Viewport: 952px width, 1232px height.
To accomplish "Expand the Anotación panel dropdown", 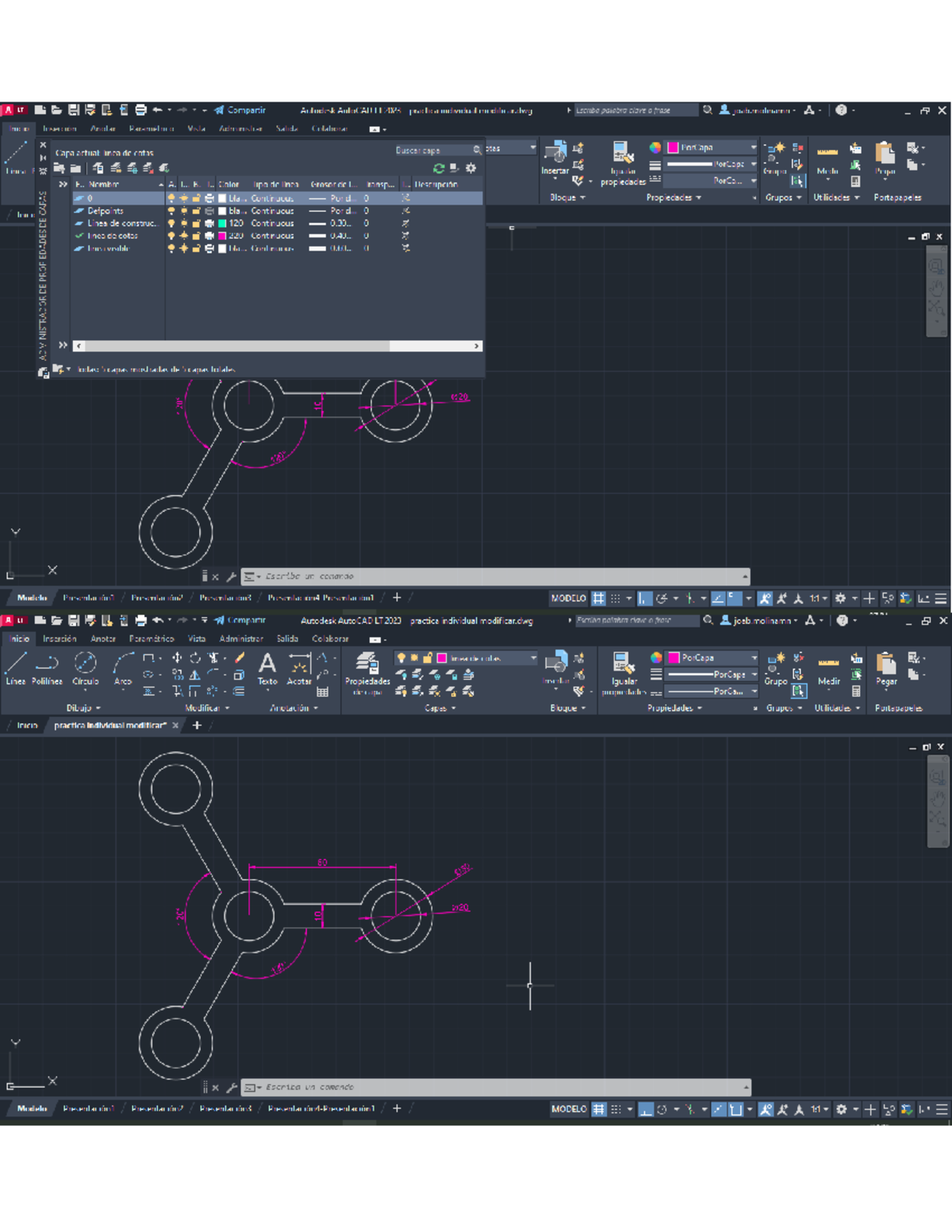I will click(294, 708).
